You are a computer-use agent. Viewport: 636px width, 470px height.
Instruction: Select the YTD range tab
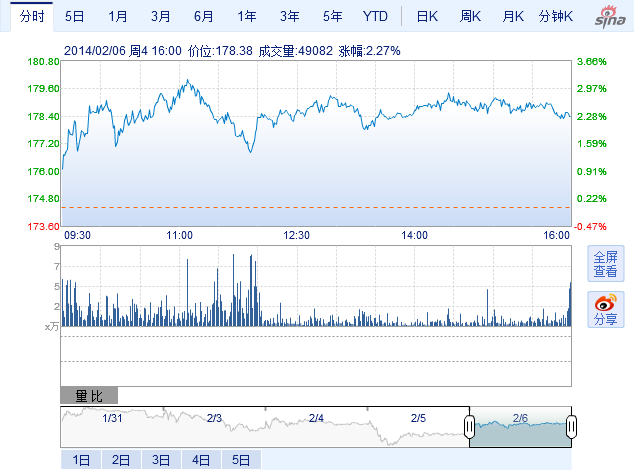pyautogui.click(x=376, y=16)
